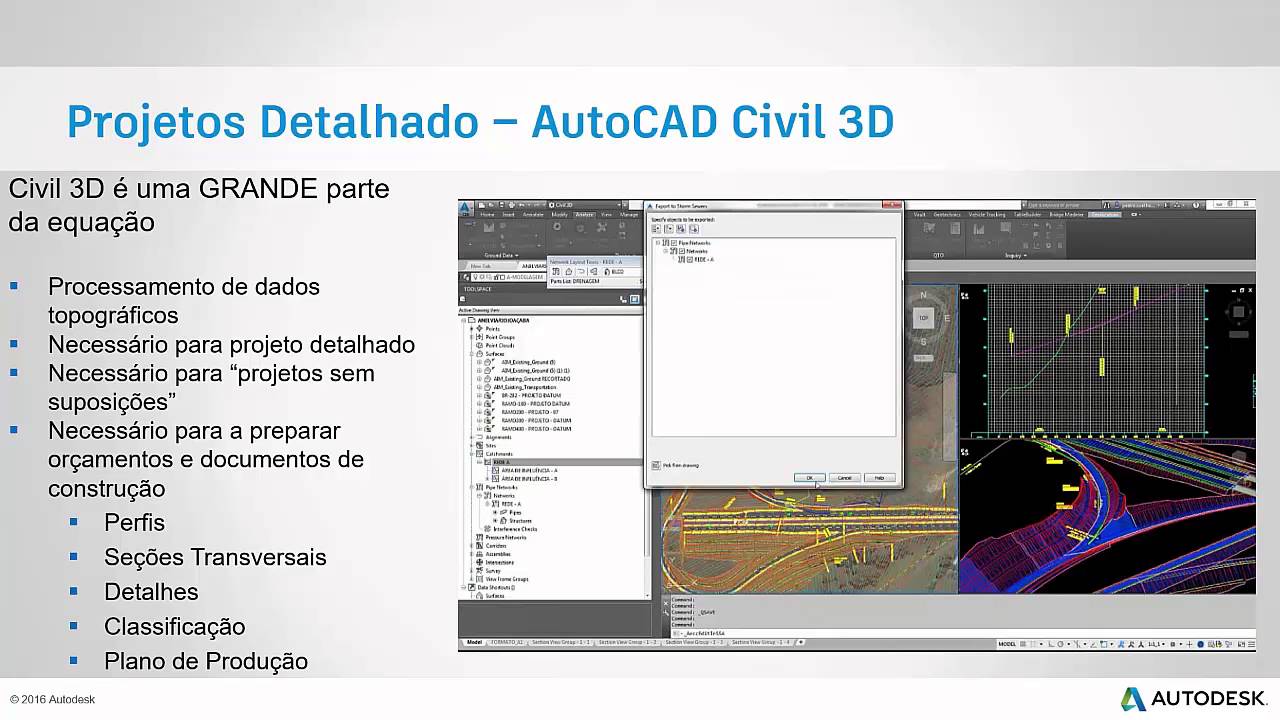Click first selection-filter icon in Export dialog
The width and height of the screenshot is (1280, 720).
656,229
